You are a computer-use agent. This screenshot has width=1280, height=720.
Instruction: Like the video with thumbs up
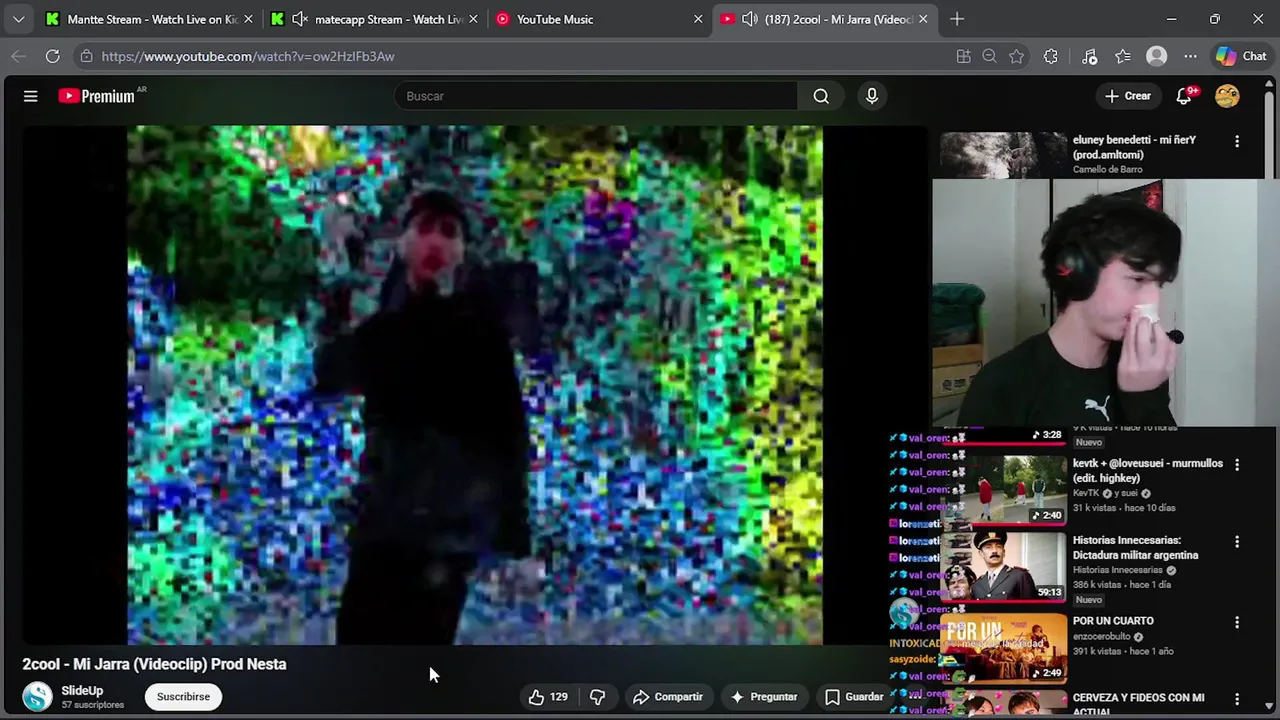(548, 697)
